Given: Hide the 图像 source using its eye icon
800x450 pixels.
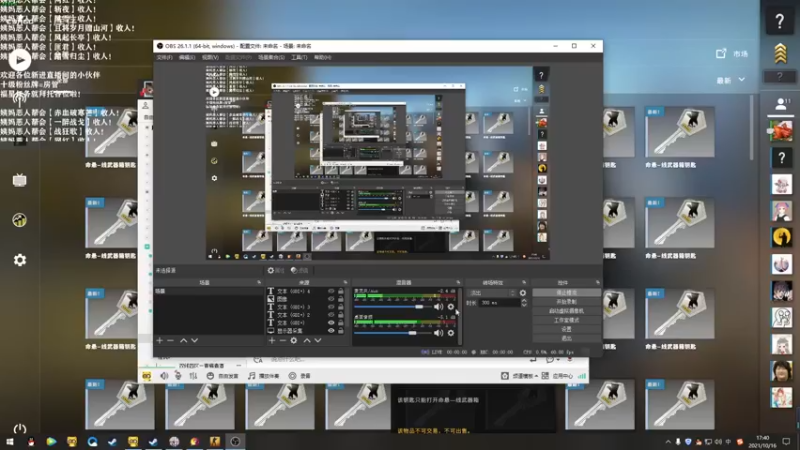Looking at the screenshot, I should (x=331, y=299).
